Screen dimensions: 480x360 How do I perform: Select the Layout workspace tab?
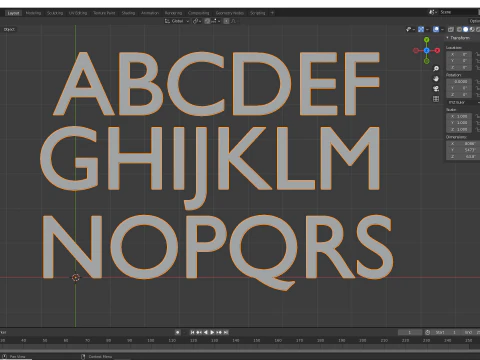tap(13, 13)
